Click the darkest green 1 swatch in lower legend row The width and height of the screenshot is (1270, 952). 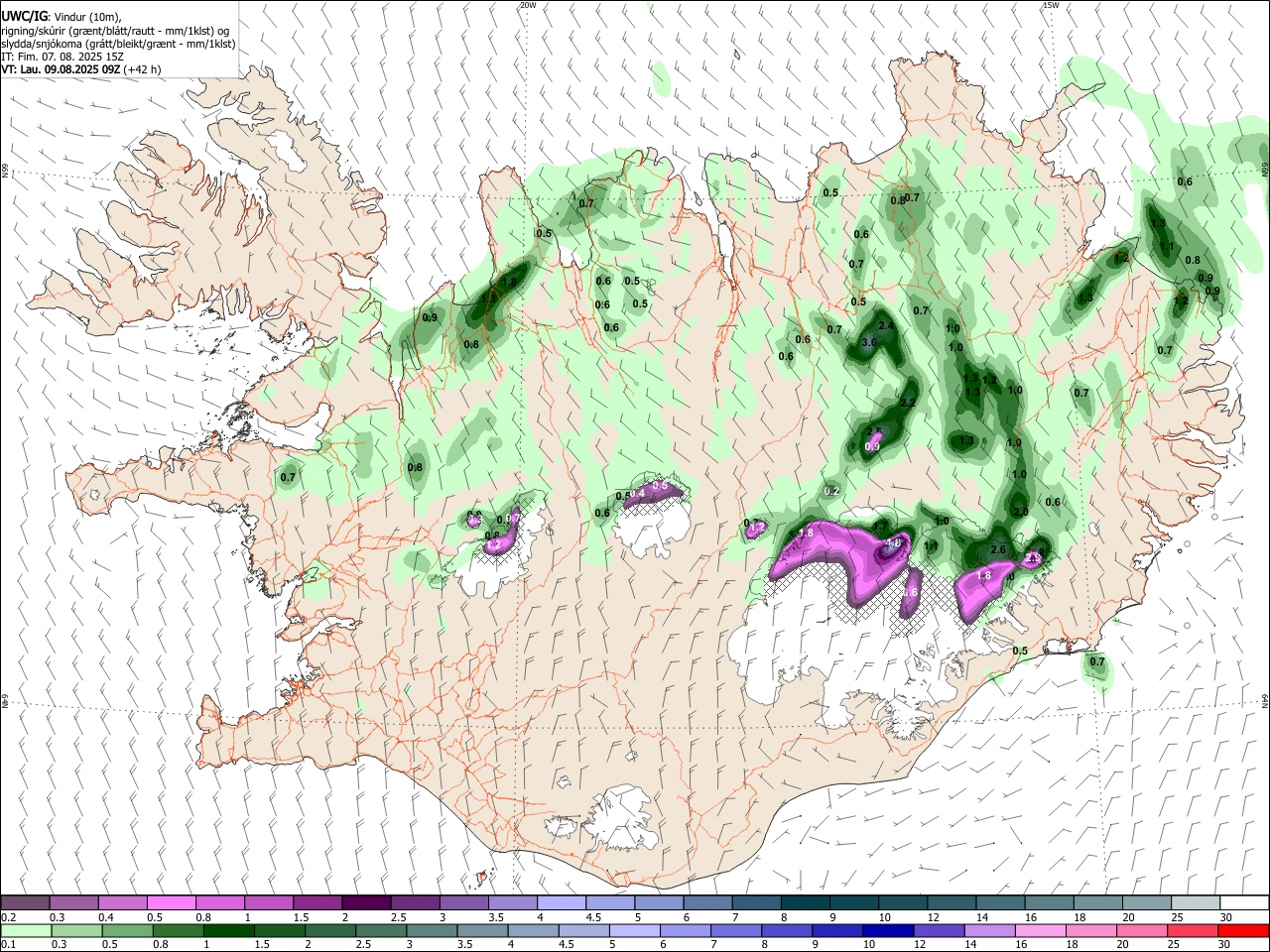(x=228, y=930)
